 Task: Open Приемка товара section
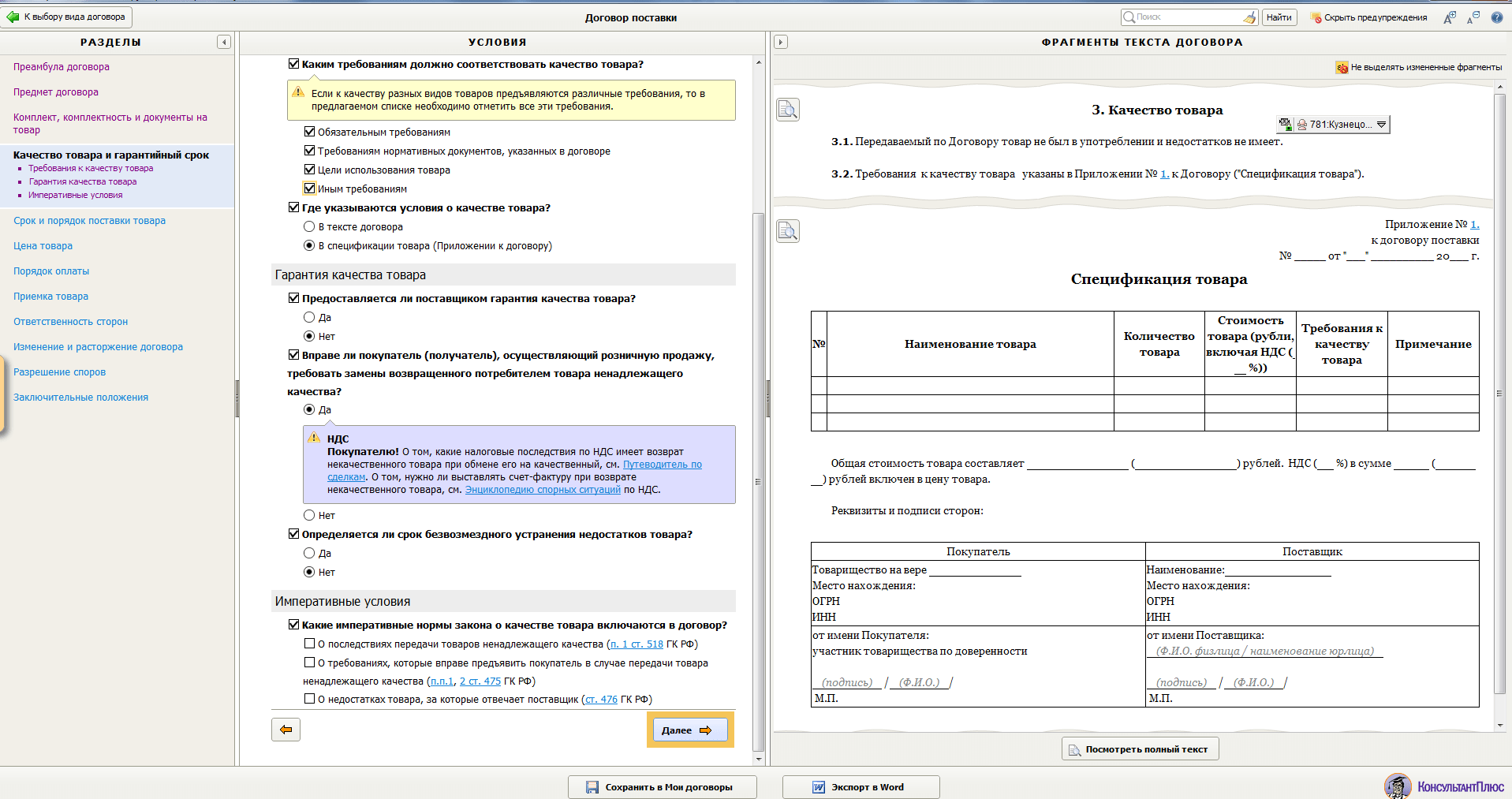(x=50, y=297)
